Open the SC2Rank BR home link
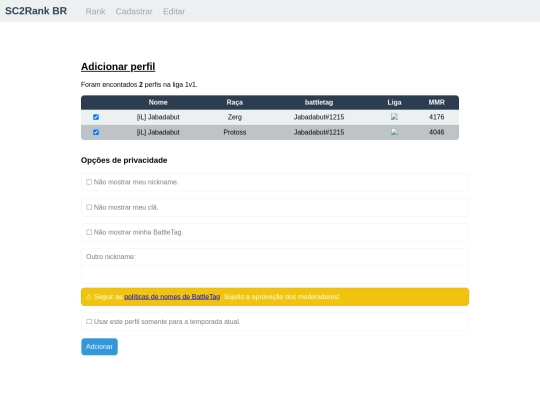 point(36,11)
